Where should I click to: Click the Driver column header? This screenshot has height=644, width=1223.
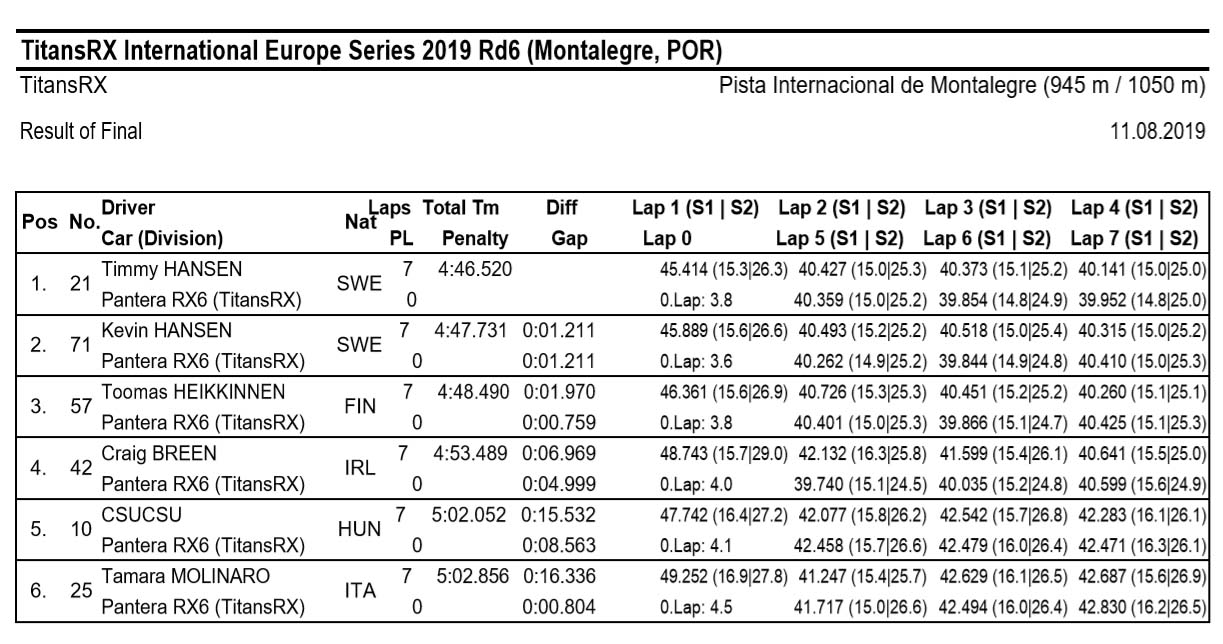(x=128, y=209)
